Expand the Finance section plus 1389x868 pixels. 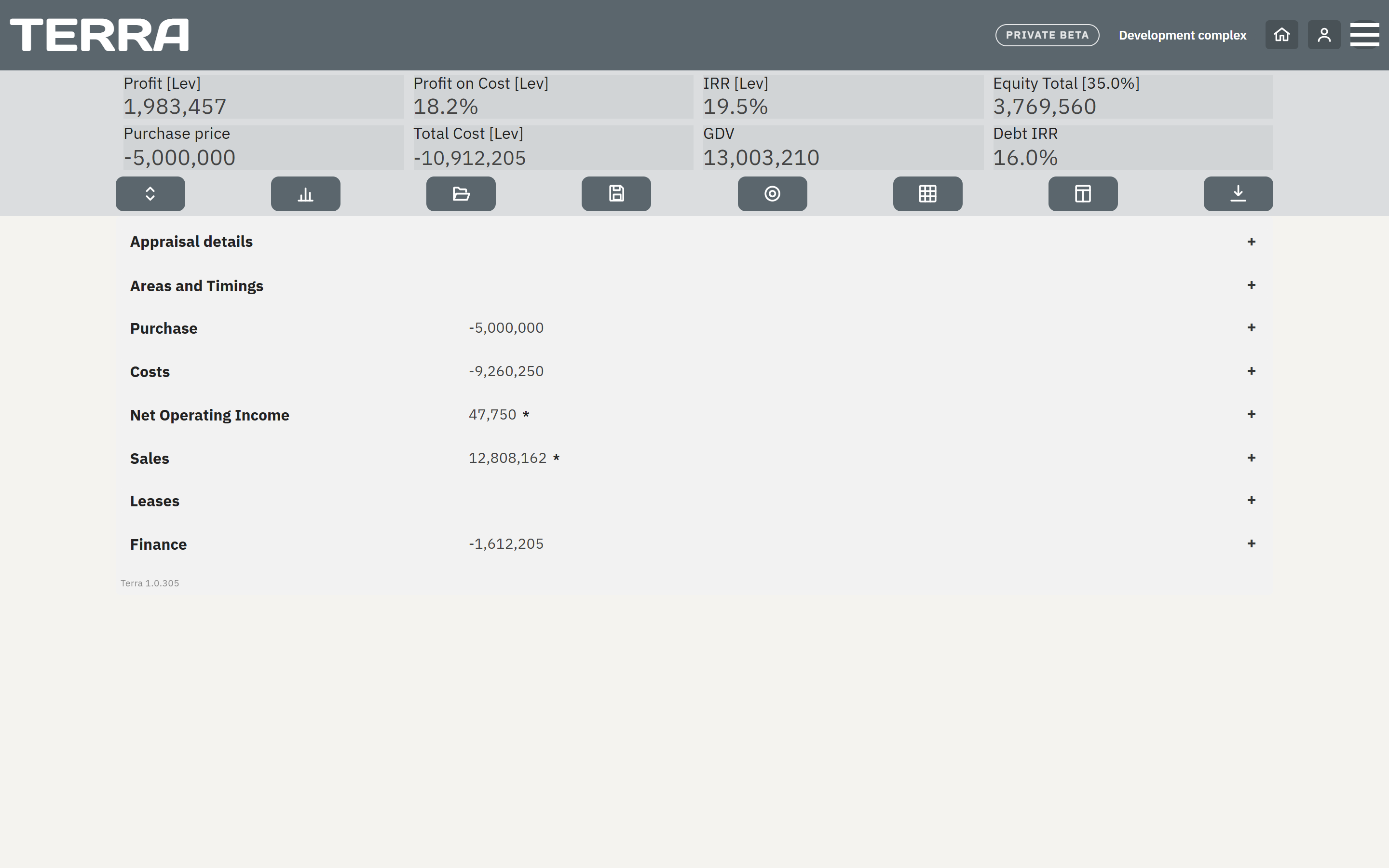1251,543
